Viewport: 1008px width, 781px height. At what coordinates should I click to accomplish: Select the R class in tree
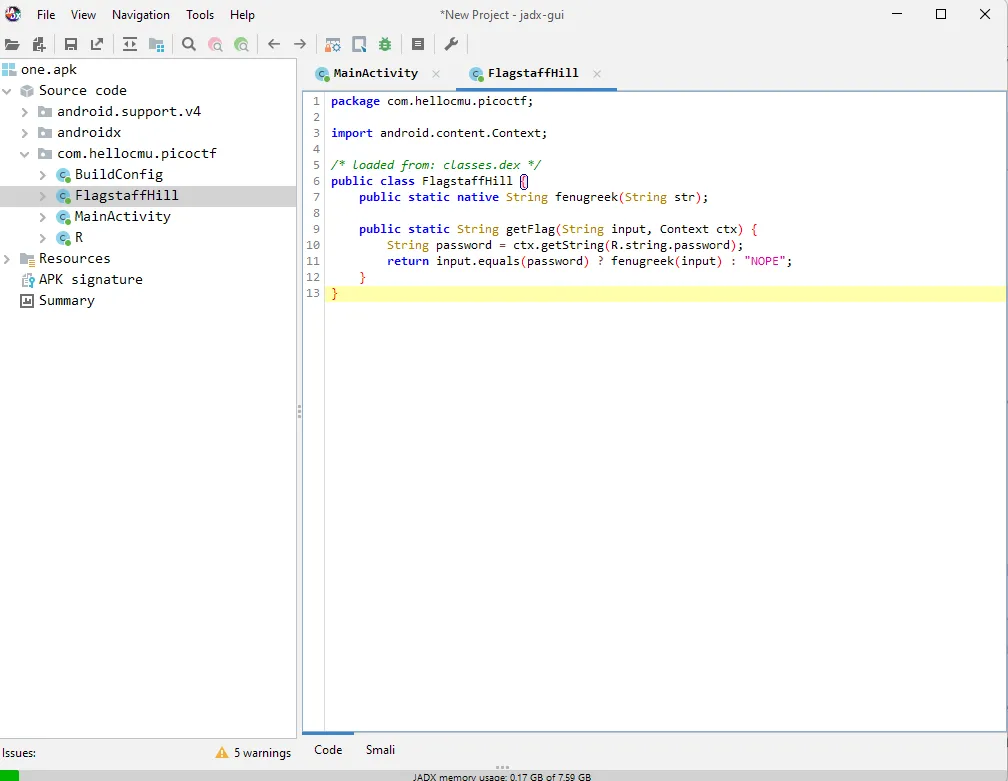79,237
